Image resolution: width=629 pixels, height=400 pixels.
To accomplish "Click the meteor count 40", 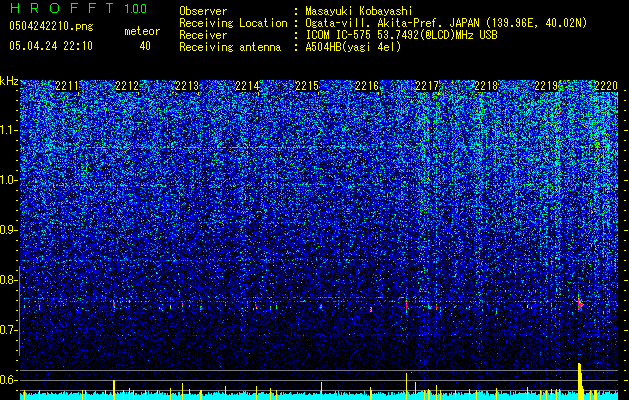I will pos(145,46).
